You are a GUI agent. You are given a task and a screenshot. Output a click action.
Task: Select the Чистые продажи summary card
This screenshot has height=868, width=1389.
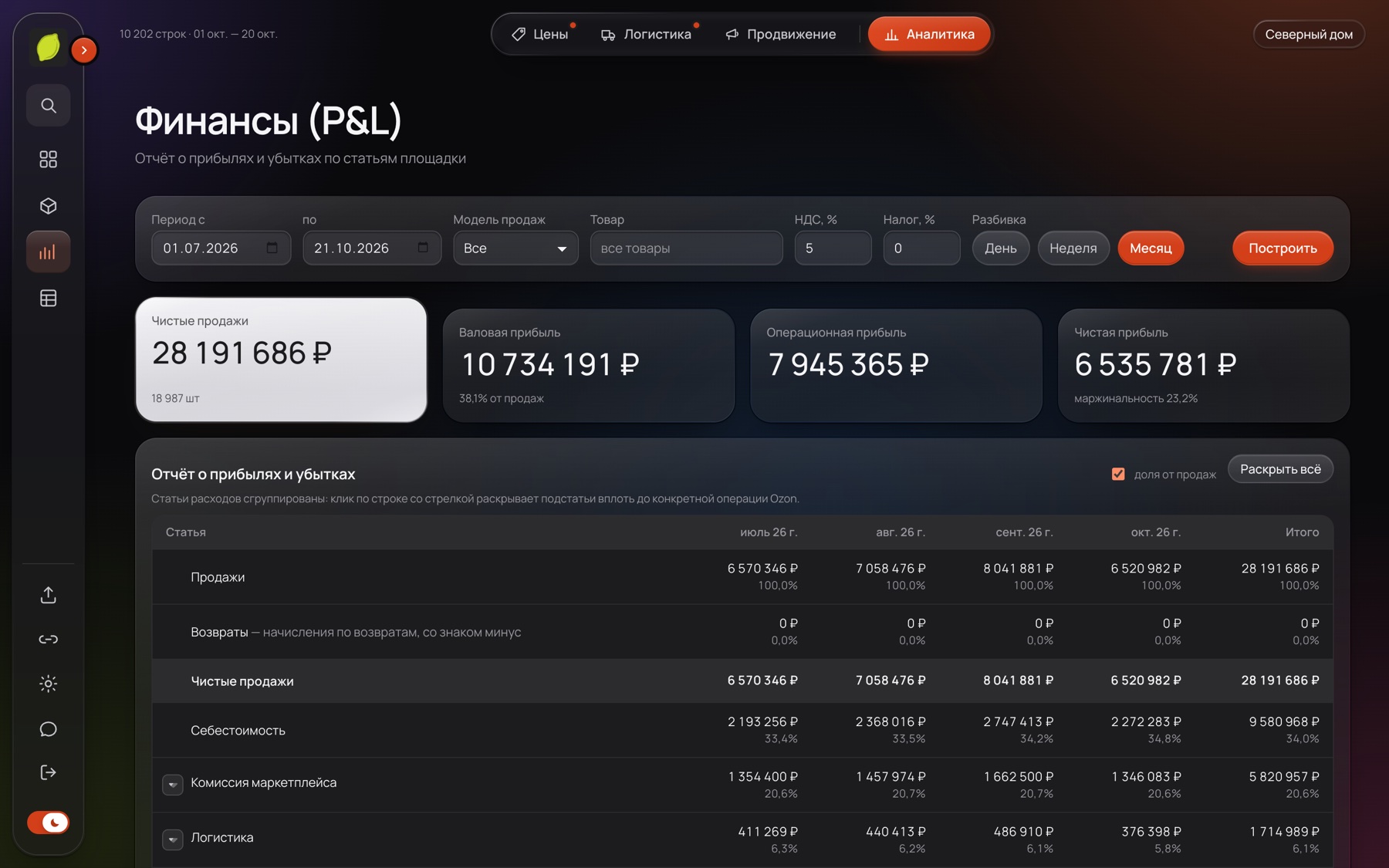[x=281, y=360]
